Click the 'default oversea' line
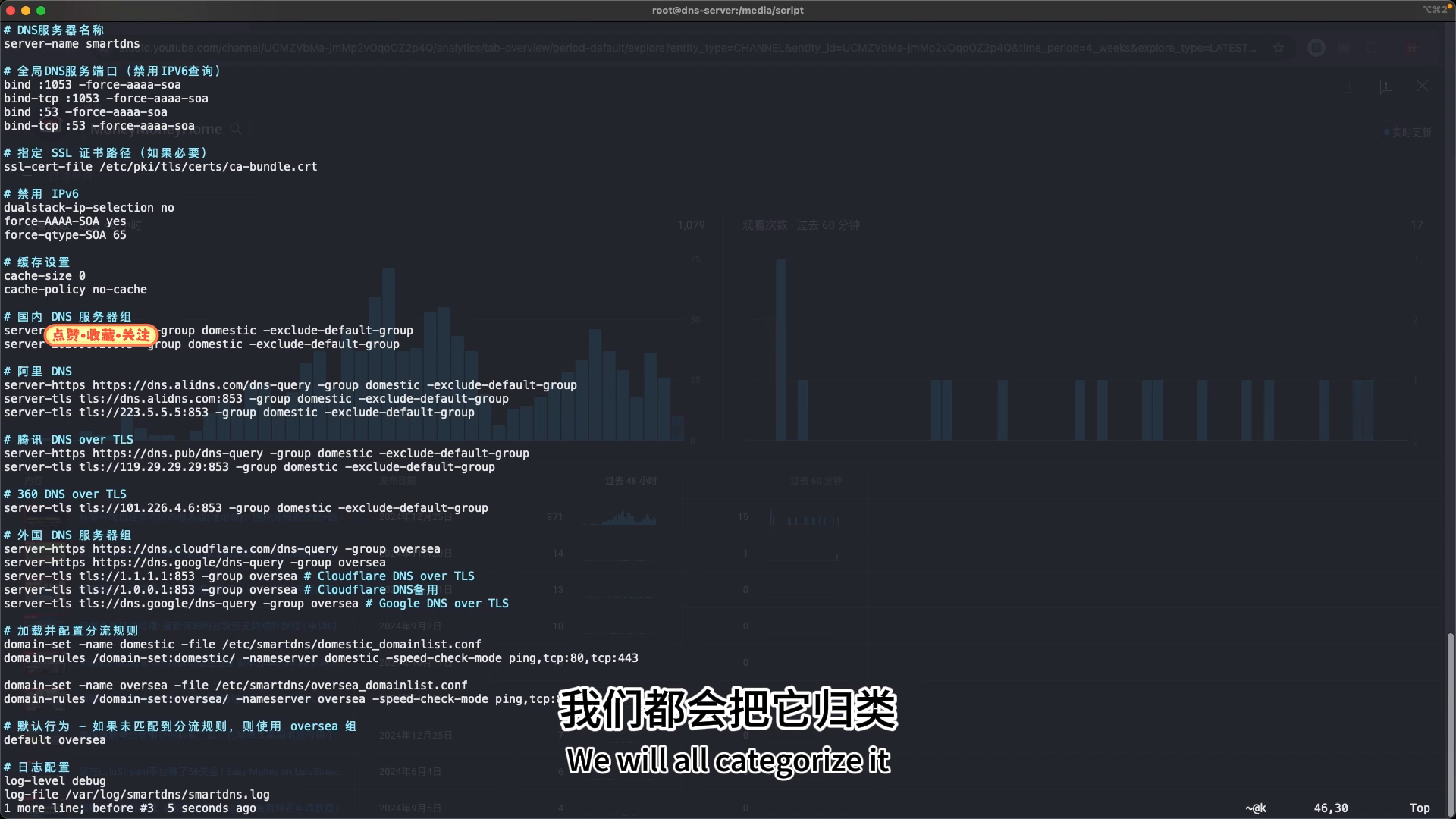The width and height of the screenshot is (1456, 819). 55,740
